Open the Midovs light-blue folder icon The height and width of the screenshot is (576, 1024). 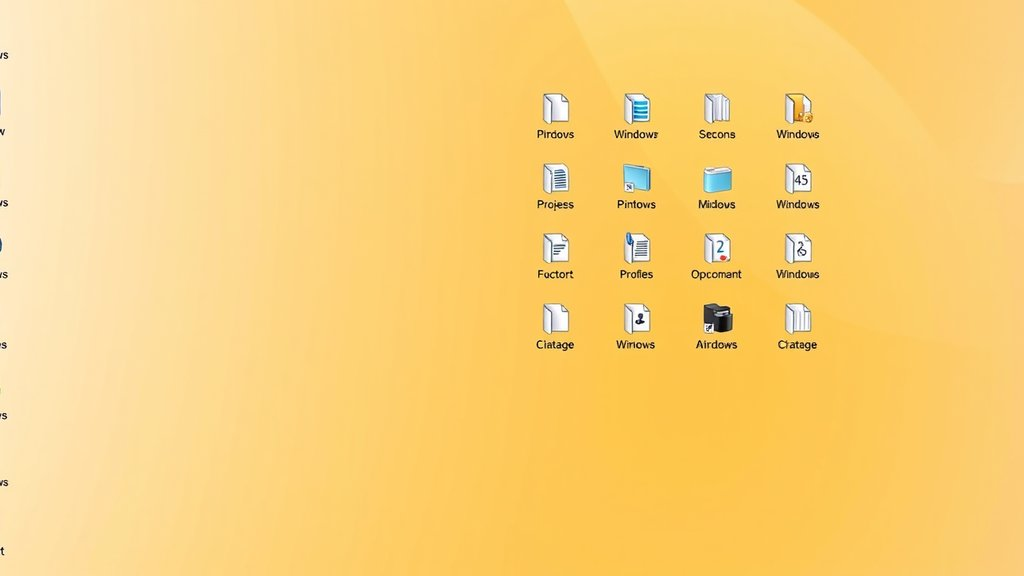(x=717, y=180)
